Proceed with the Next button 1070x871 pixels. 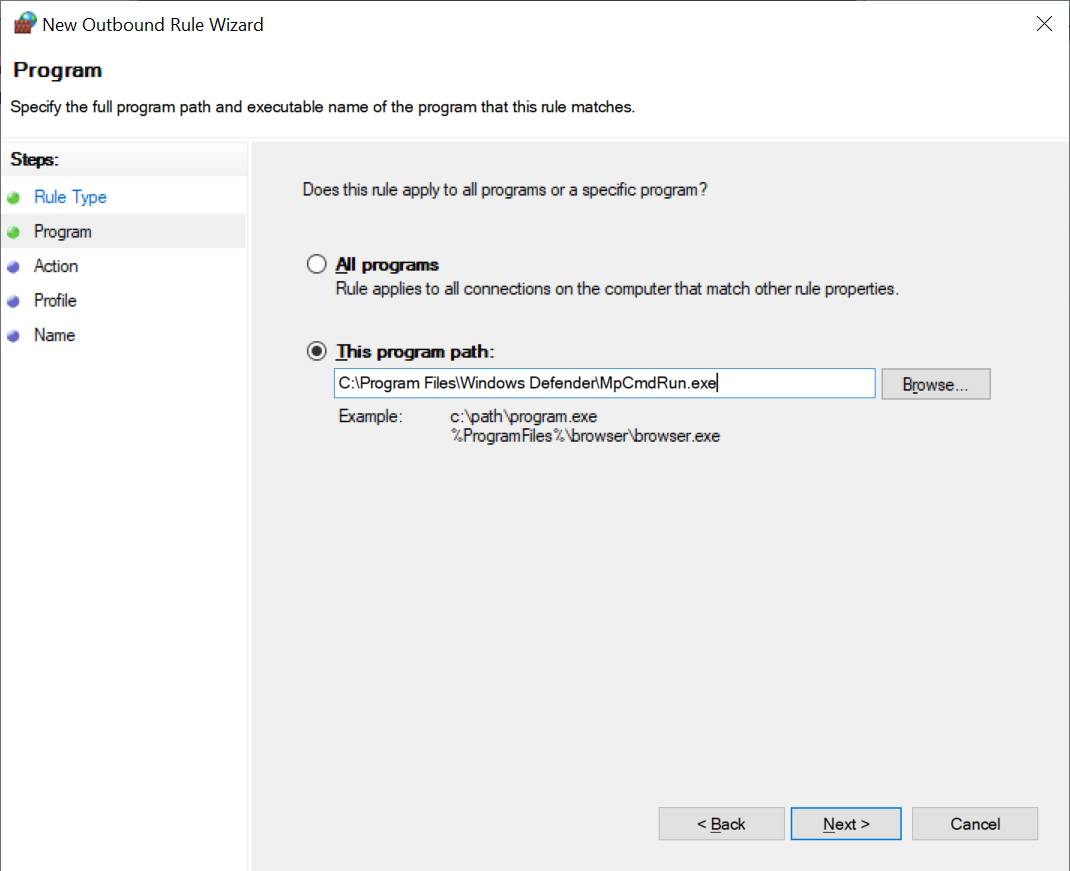coord(846,824)
